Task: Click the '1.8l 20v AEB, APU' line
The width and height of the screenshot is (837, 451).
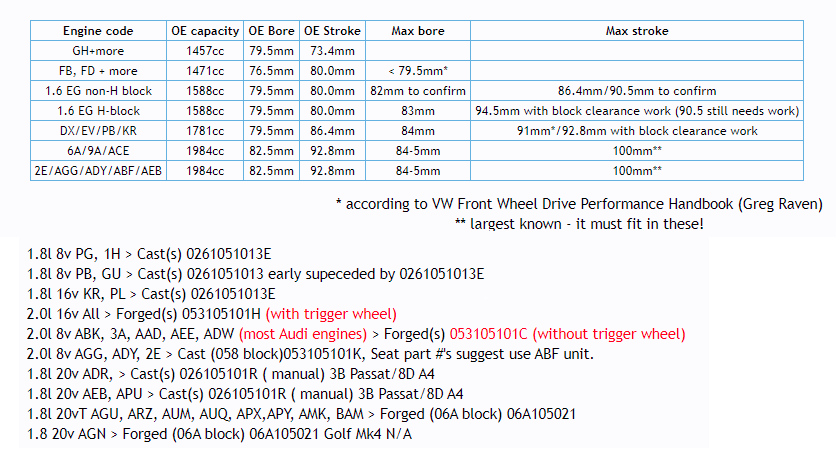Action: click(x=245, y=394)
